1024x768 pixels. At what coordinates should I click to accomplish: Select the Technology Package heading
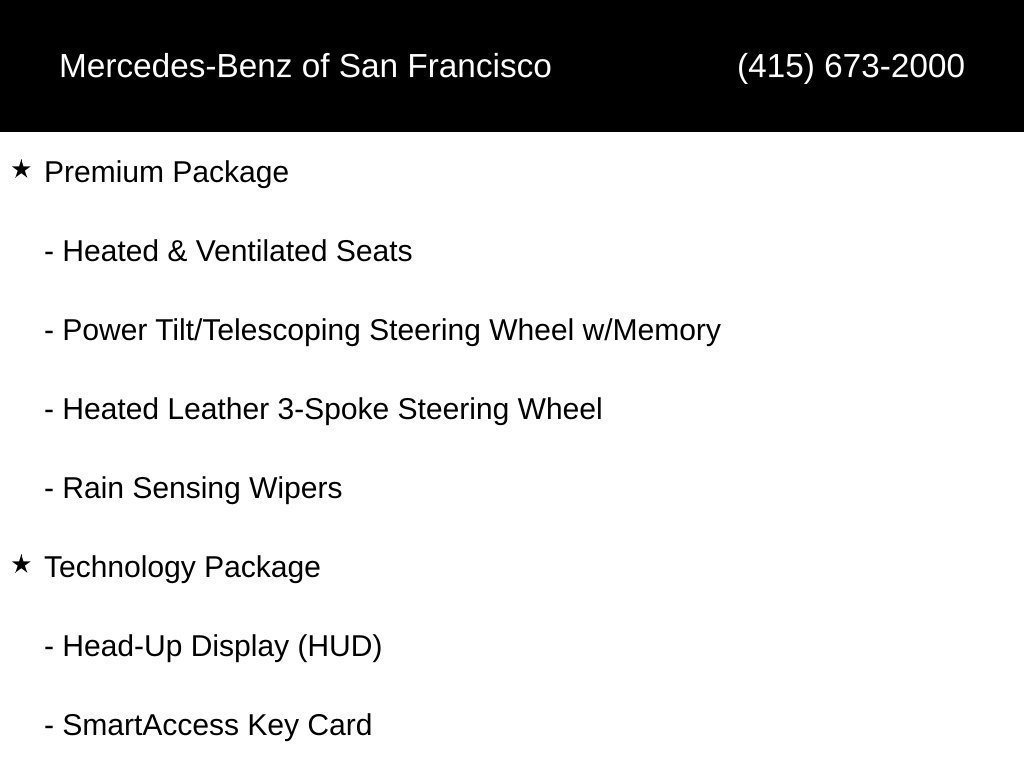pyautogui.click(x=182, y=567)
